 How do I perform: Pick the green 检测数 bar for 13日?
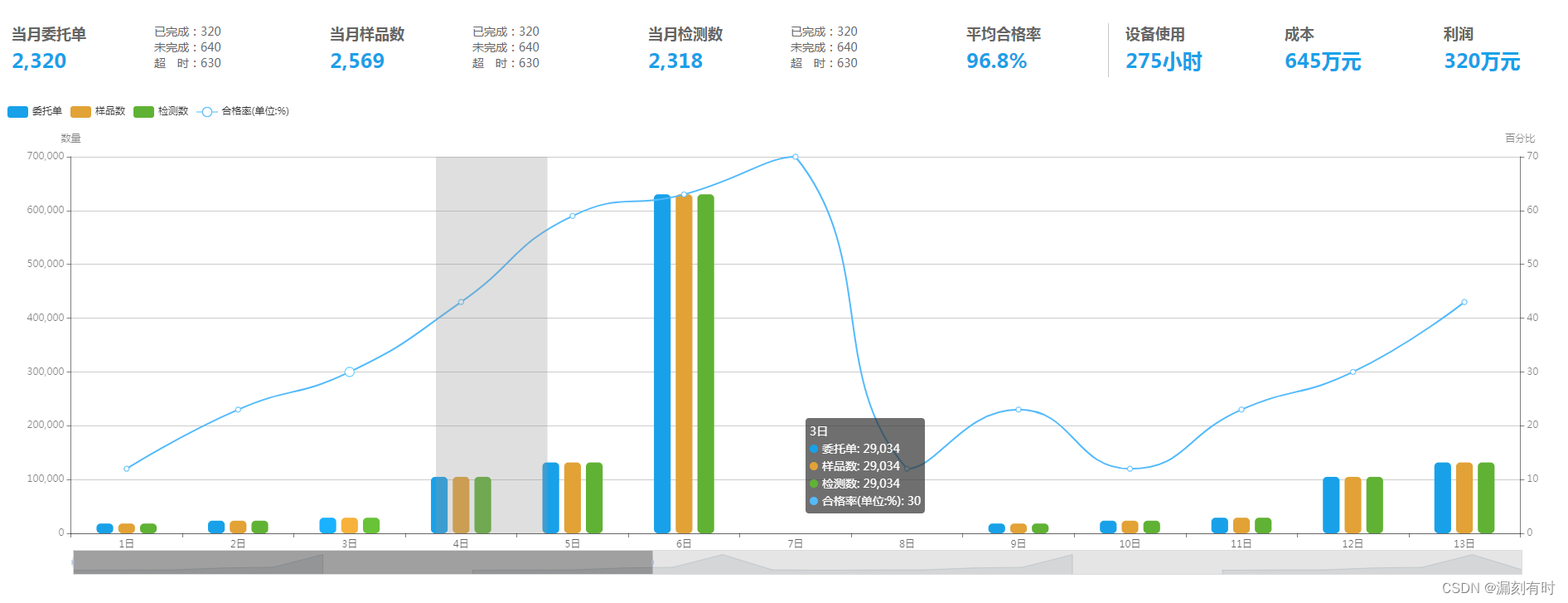tap(1486, 498)
